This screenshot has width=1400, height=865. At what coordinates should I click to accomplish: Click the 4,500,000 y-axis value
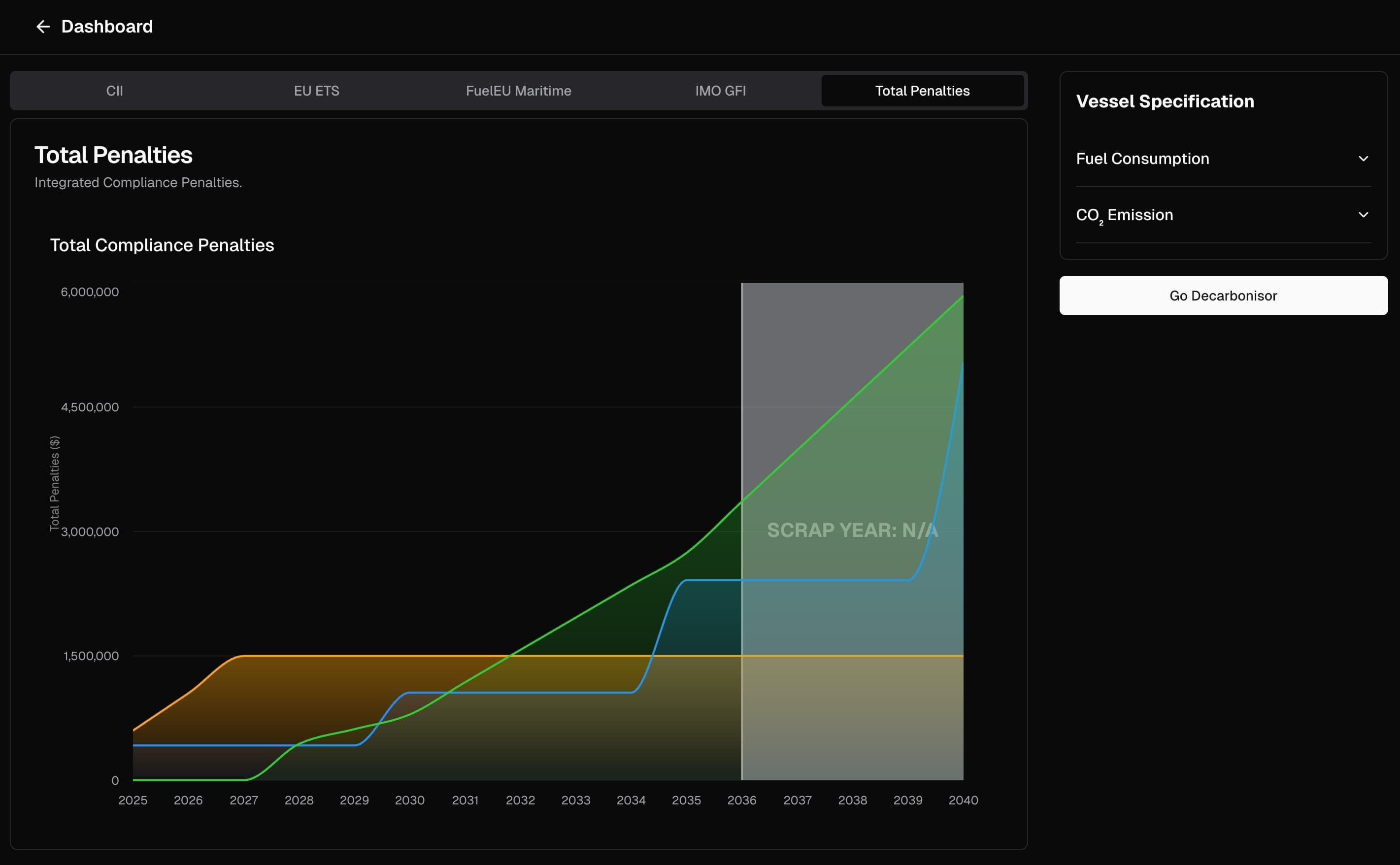pos(90,407)
